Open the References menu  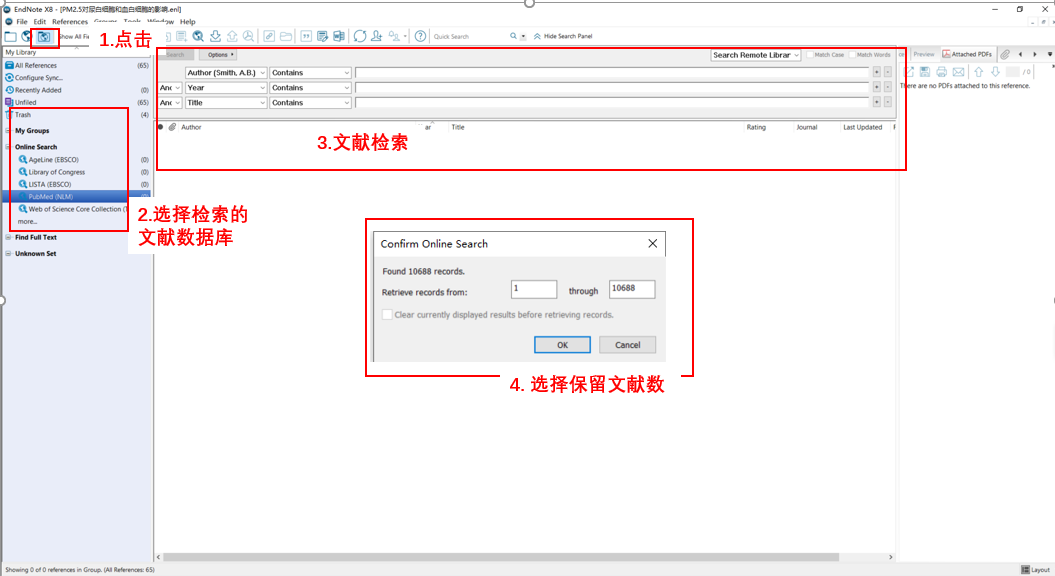(70, 22)
